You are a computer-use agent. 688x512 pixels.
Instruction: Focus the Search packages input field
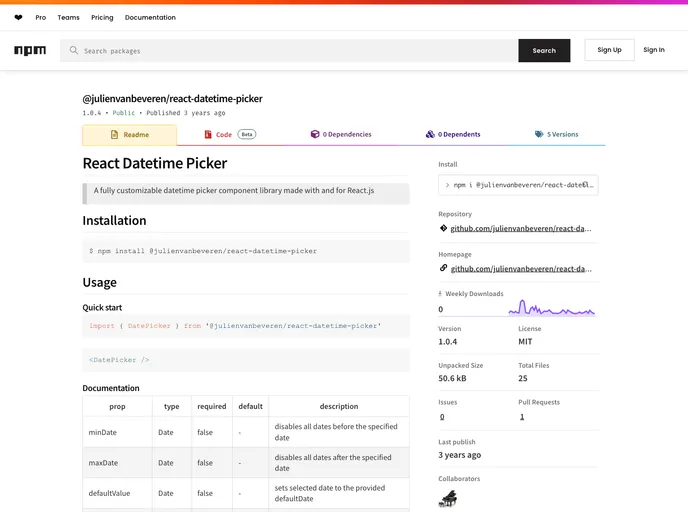pos(289,50)
